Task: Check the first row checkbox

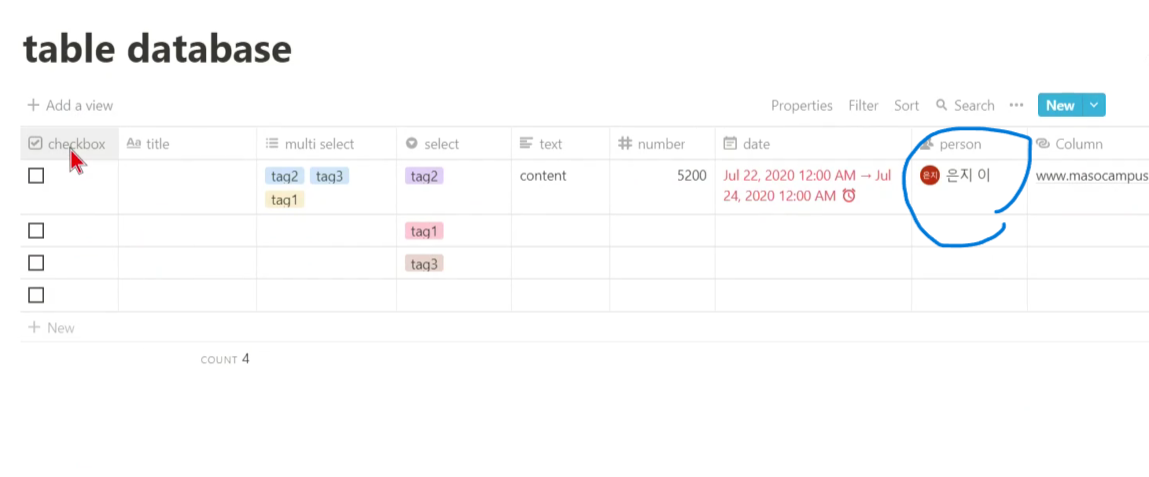Action: coord(36,176)
